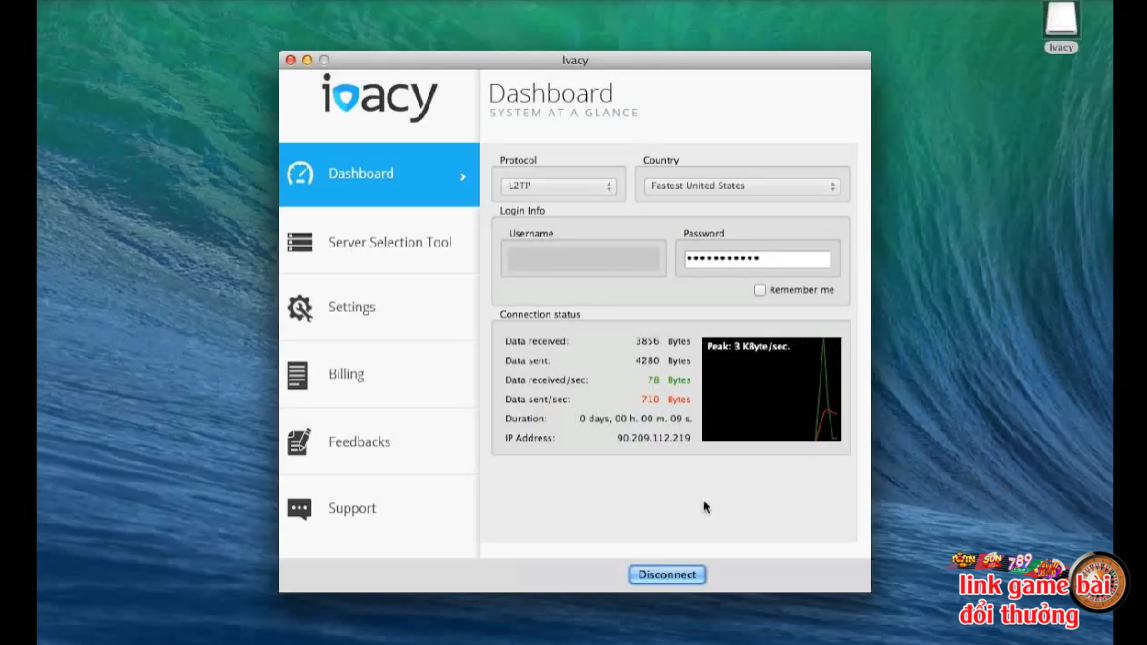The image size is (1147, 645).
Task: Click the Duration value text
Action: click(636, 419)
